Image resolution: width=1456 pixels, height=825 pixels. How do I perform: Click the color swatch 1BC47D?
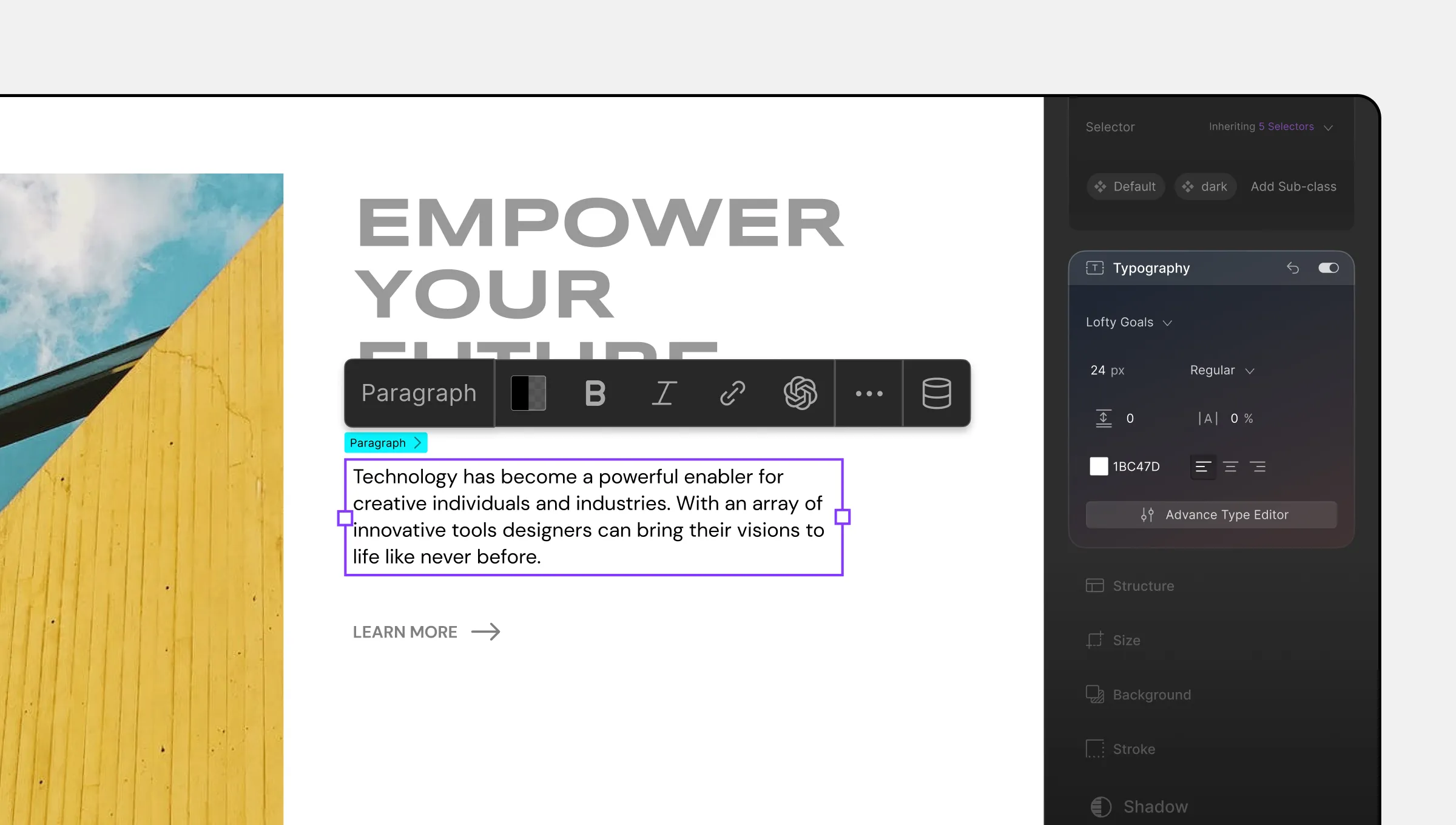1099,466
